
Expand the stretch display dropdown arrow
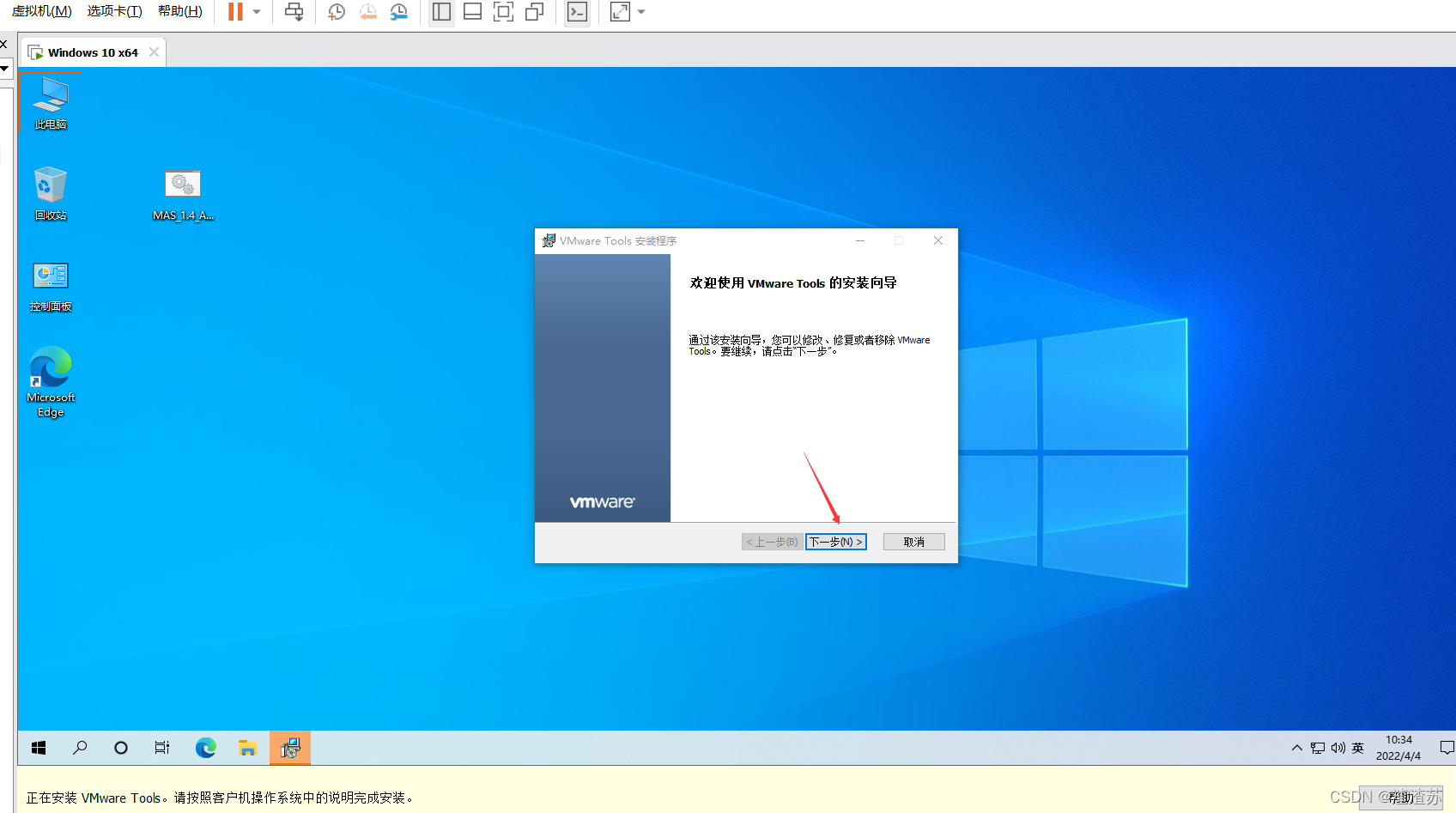click(x=641, y=12)
